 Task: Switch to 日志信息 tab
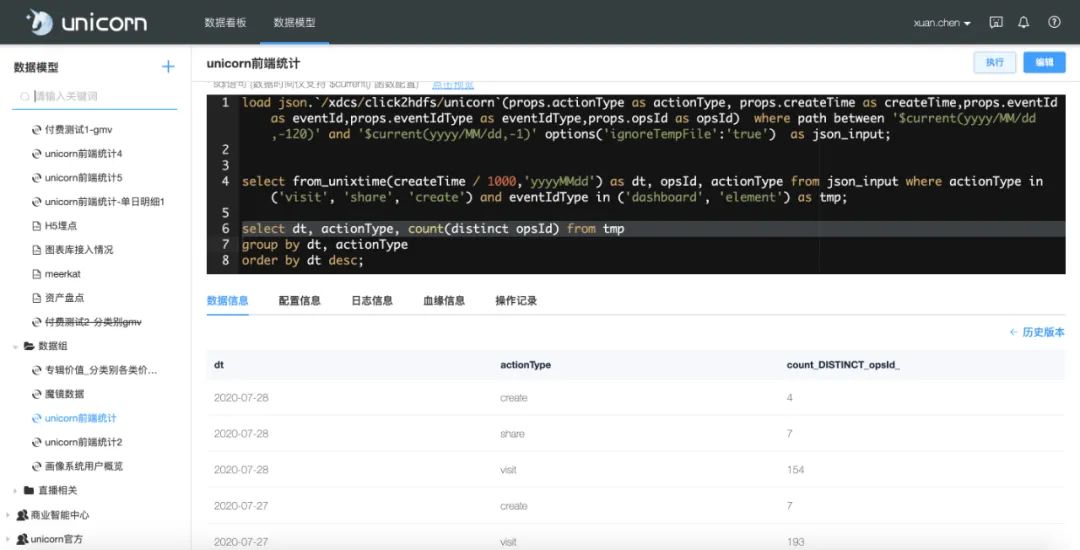(x=372, y=301)
